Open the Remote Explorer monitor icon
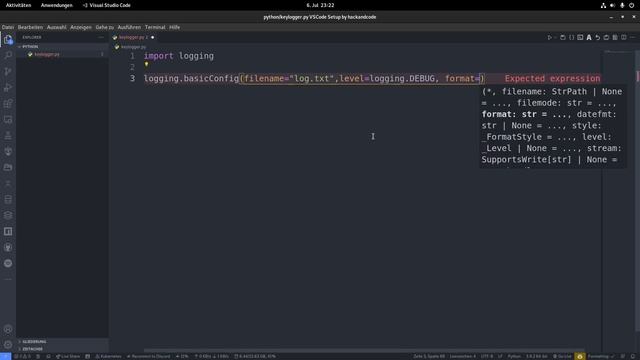 point(8,120)
